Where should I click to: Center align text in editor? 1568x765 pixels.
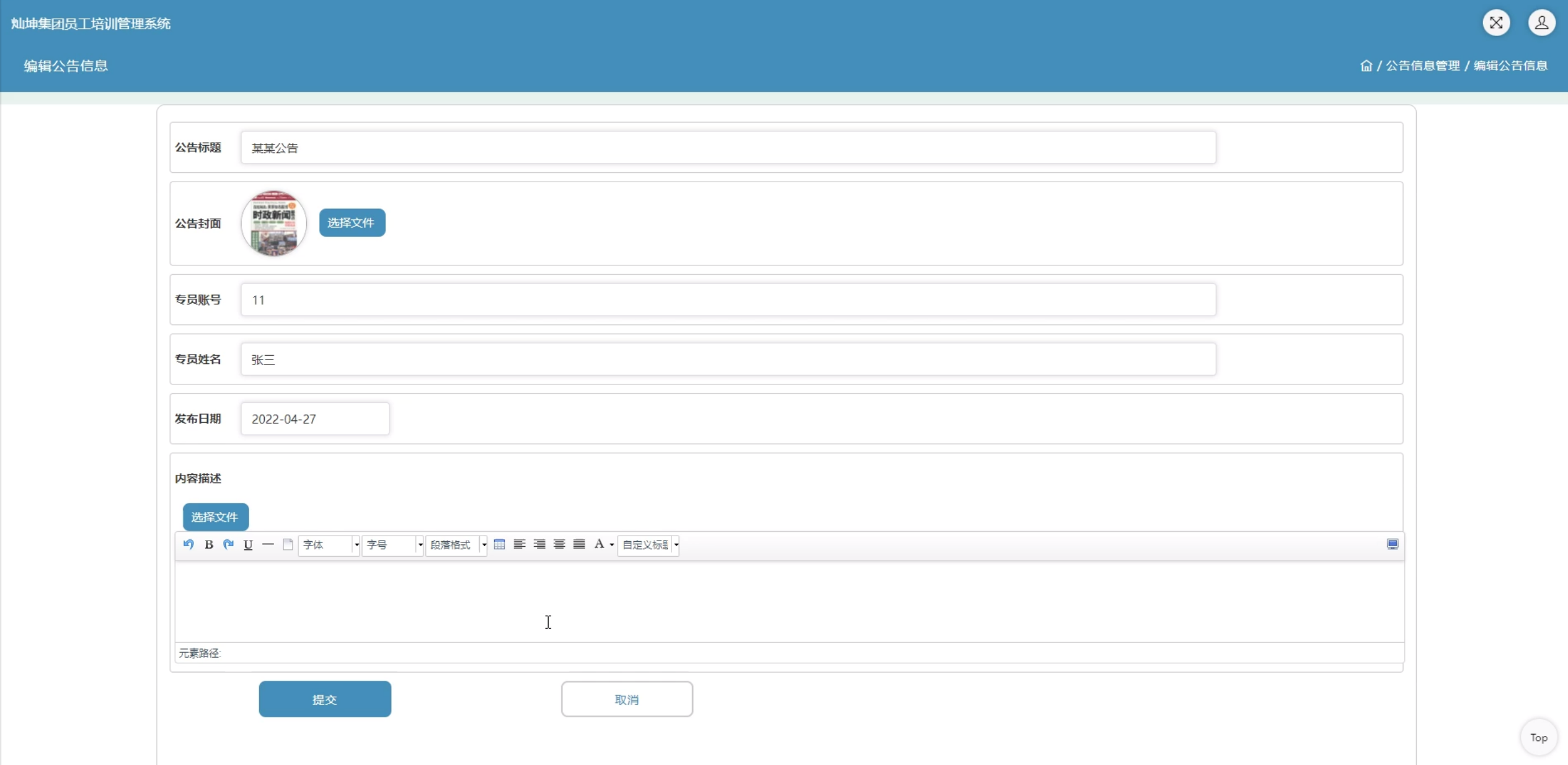point(559,544)
